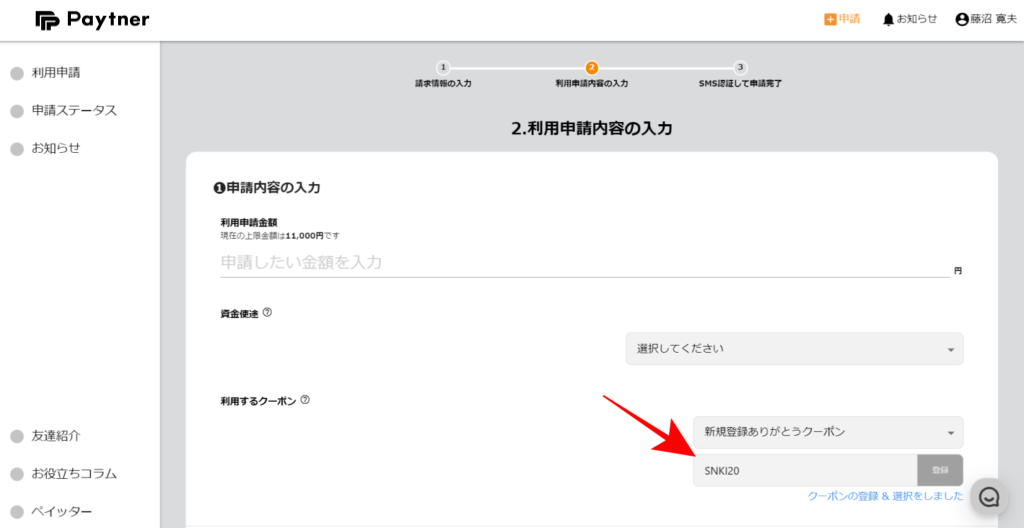1024x528 pixels.
Task: Click the orange plus 申請 icon
Action: point(830,20)
